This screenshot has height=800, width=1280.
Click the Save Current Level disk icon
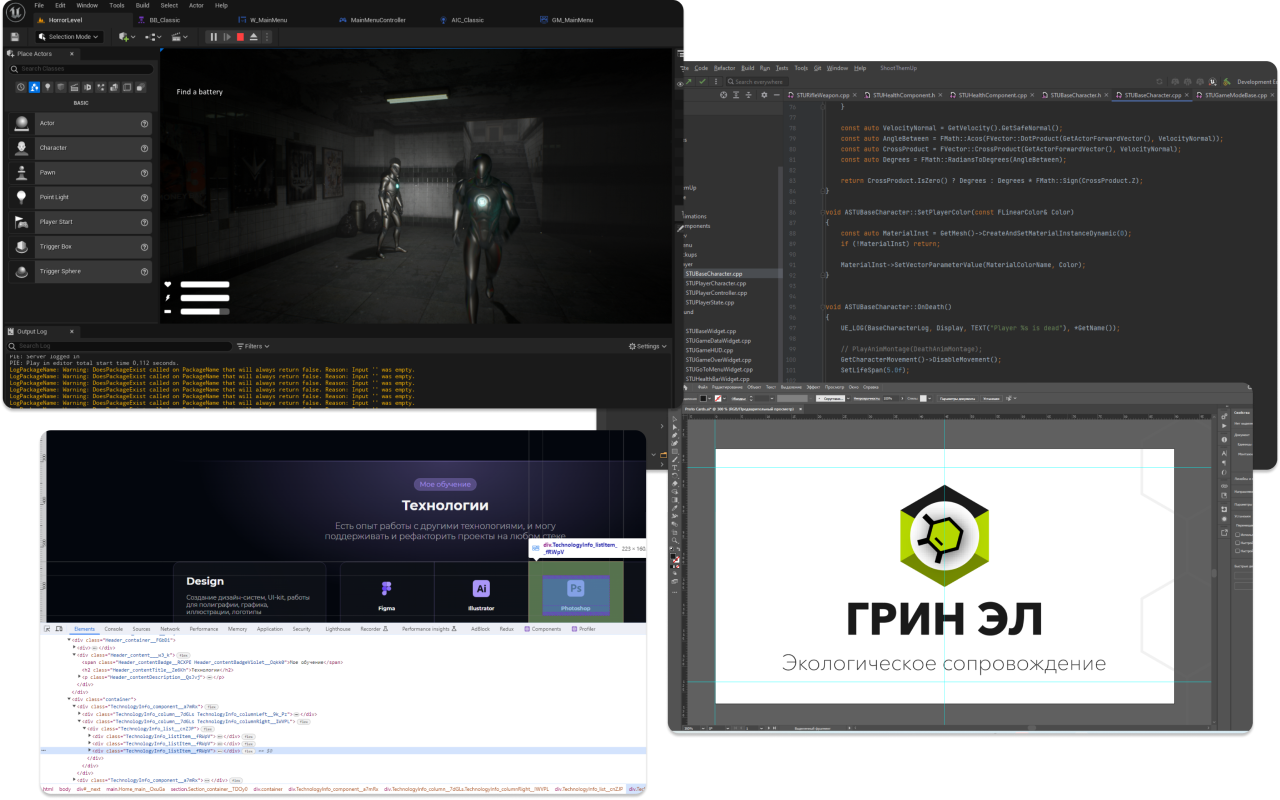[x=15, y=37]
